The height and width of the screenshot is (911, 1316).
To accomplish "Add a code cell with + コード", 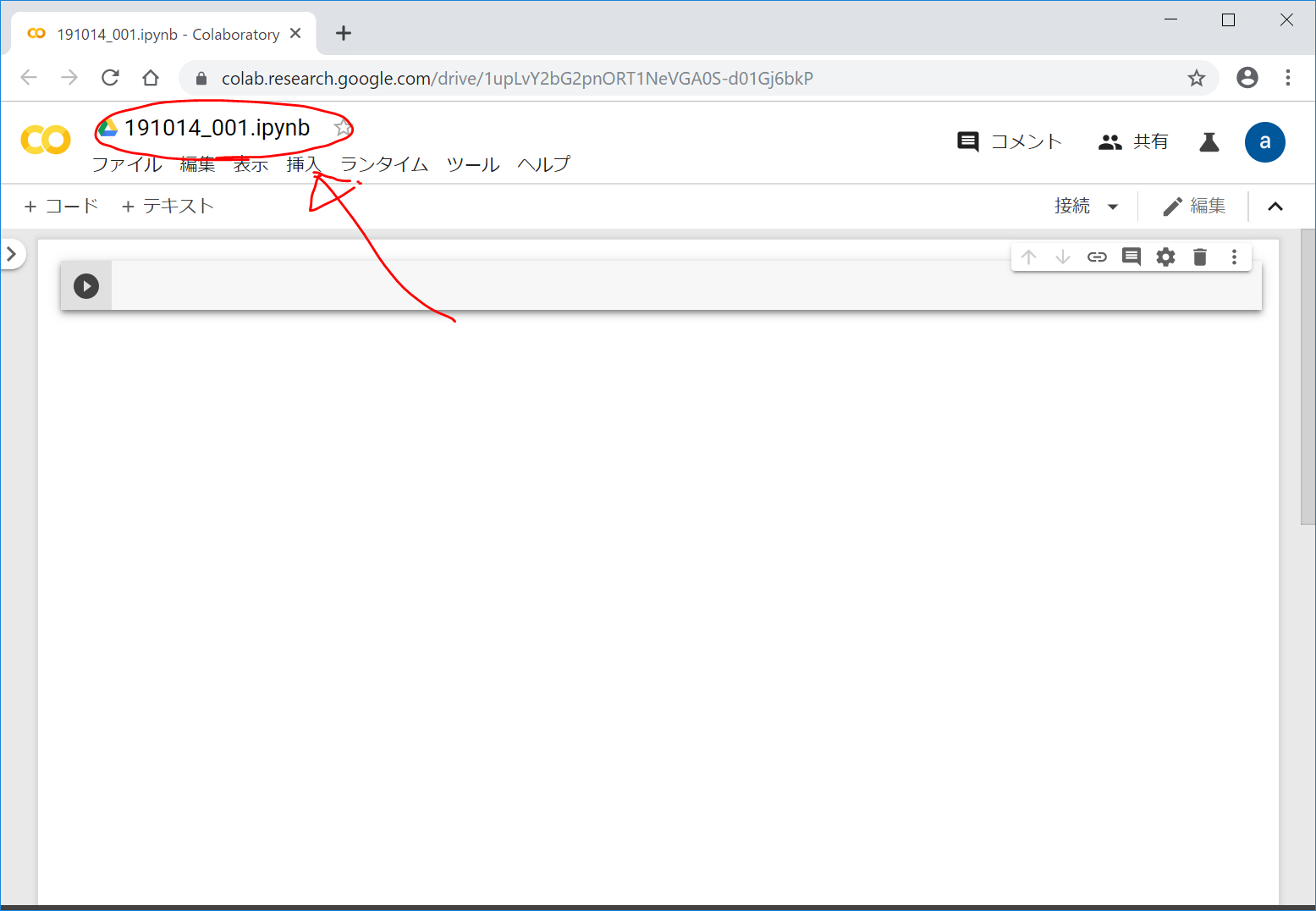I will (62, 207).
